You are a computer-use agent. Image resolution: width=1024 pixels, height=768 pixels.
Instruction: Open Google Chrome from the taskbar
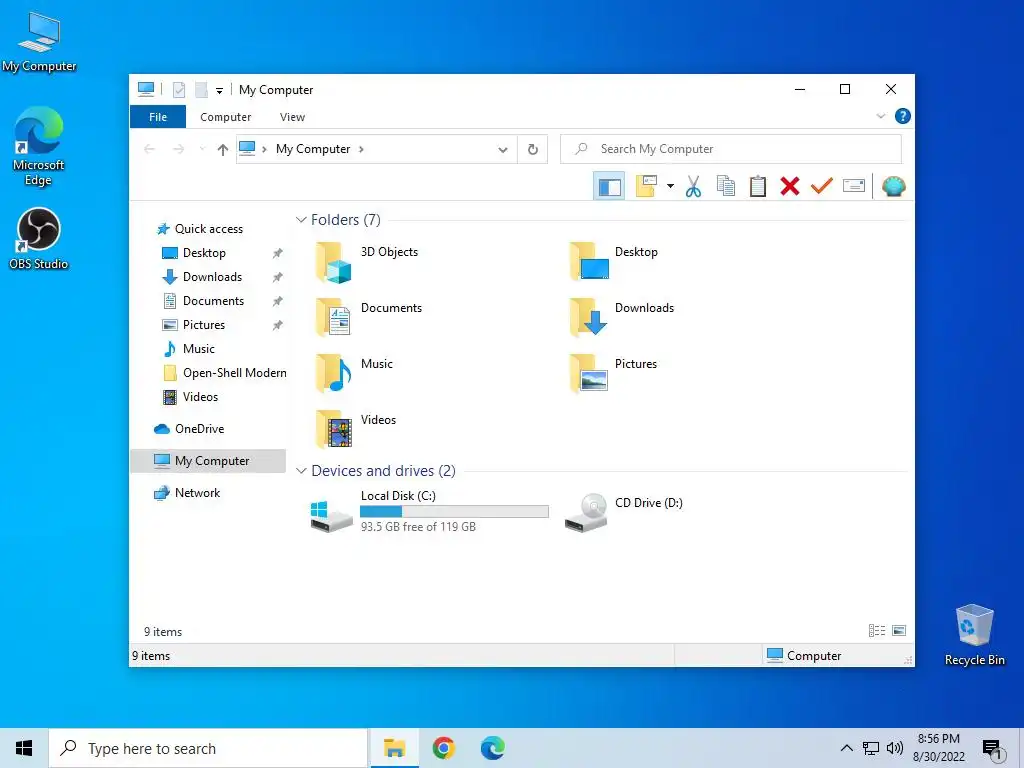443,748
